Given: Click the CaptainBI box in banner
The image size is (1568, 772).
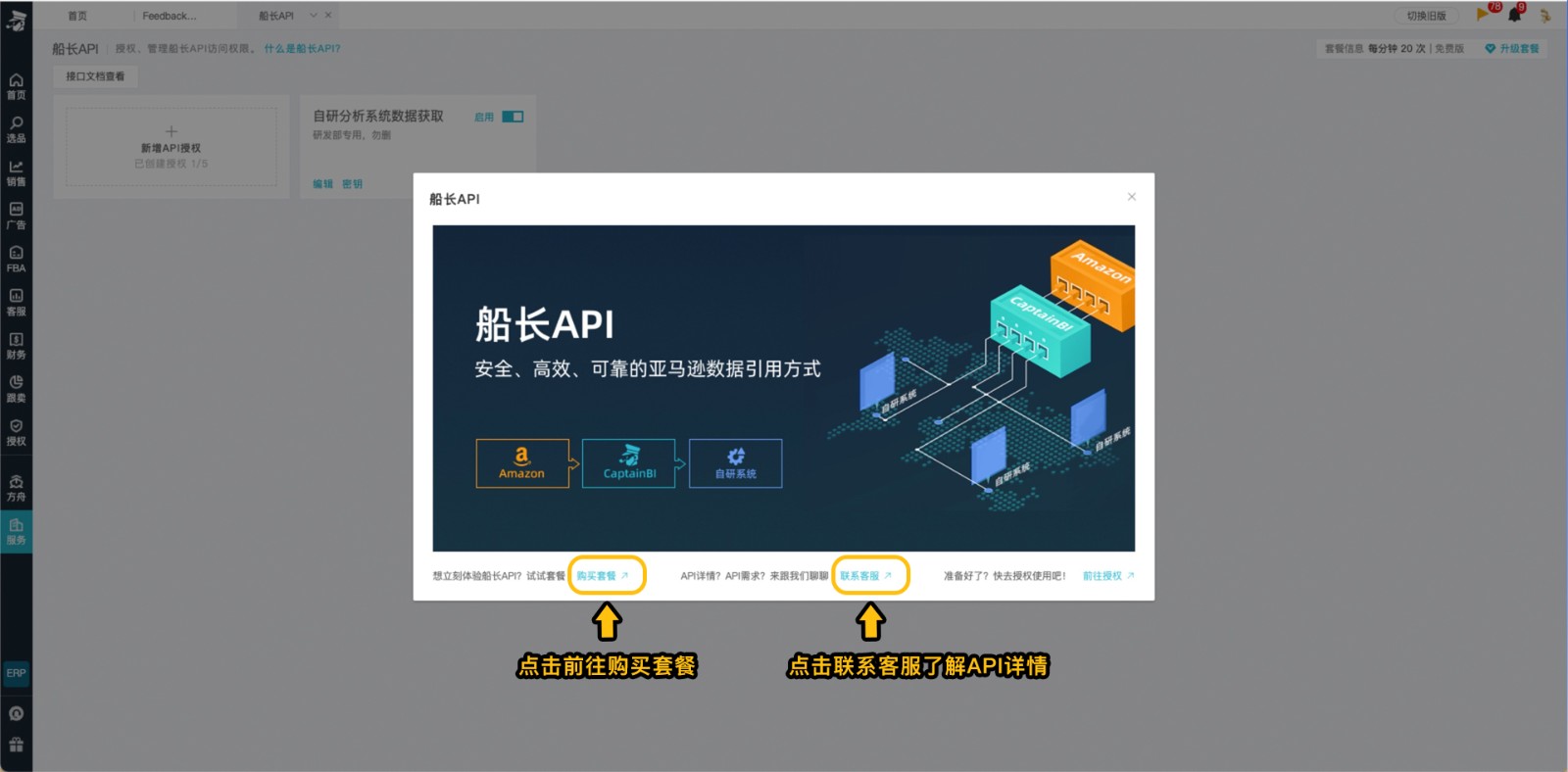Looking at the screenshot, I should point(629,463).
